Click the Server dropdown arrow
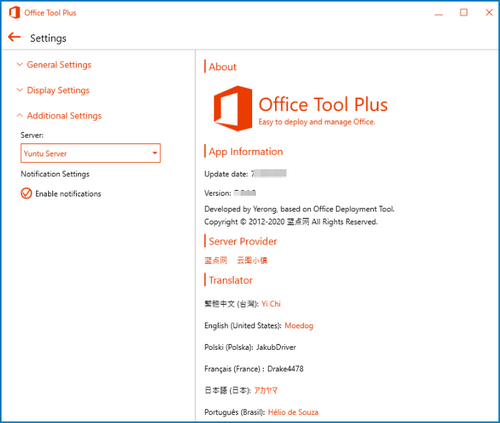This screenshot has height=423, width=500. pos(155,153)
